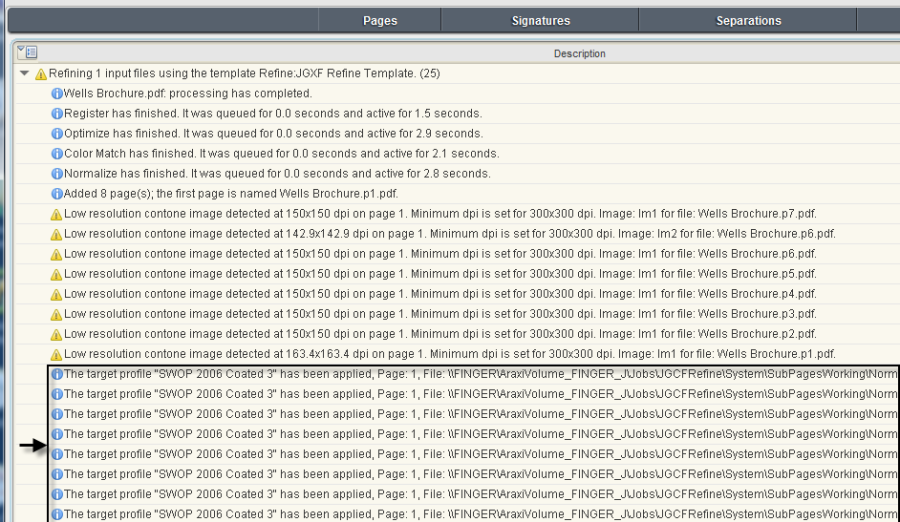
Task: Select the Added 8 page(s) message
Action: pyautogui.click(x=231, y=194)
